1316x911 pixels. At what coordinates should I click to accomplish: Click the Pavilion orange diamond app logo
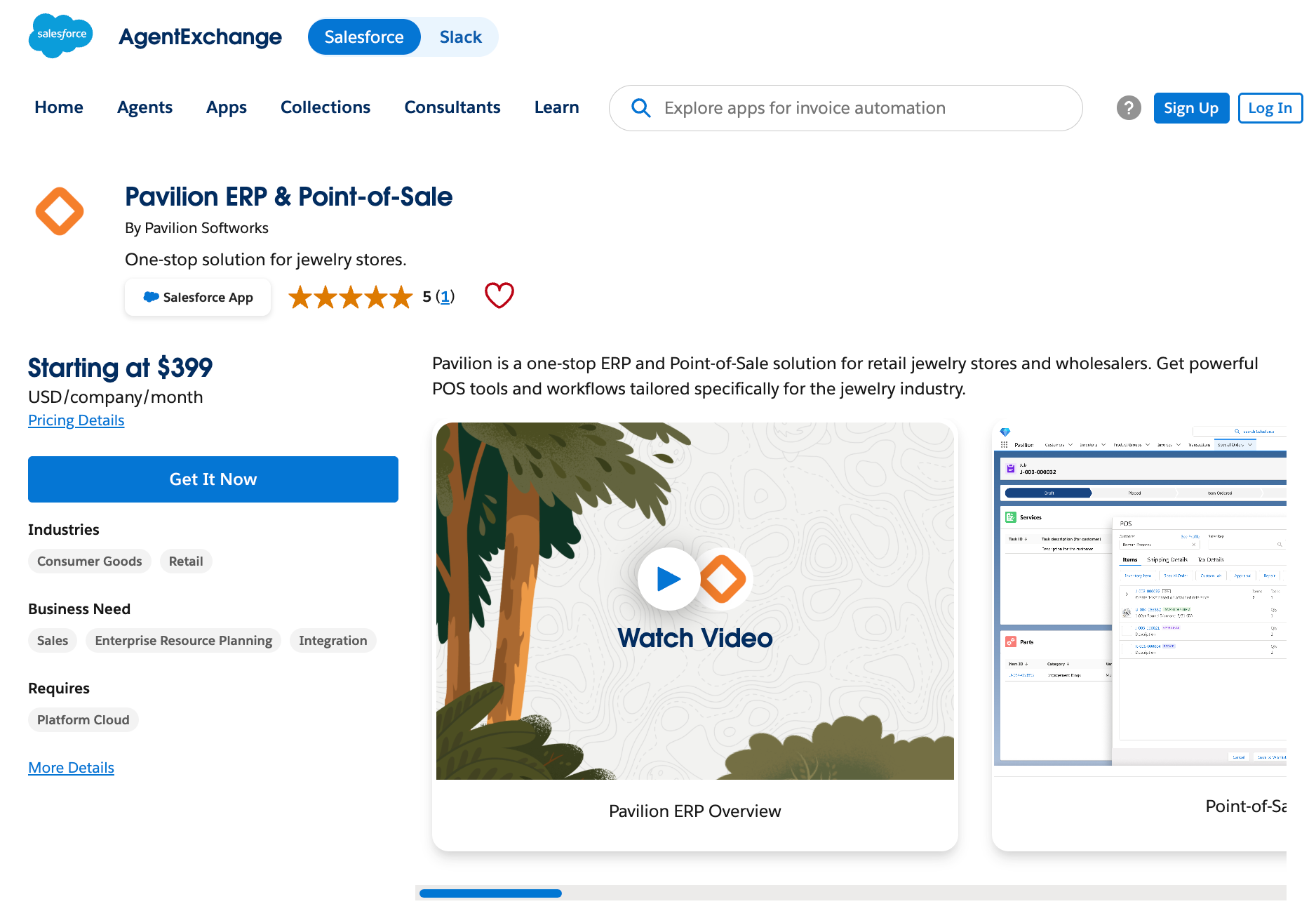(60, 211)
